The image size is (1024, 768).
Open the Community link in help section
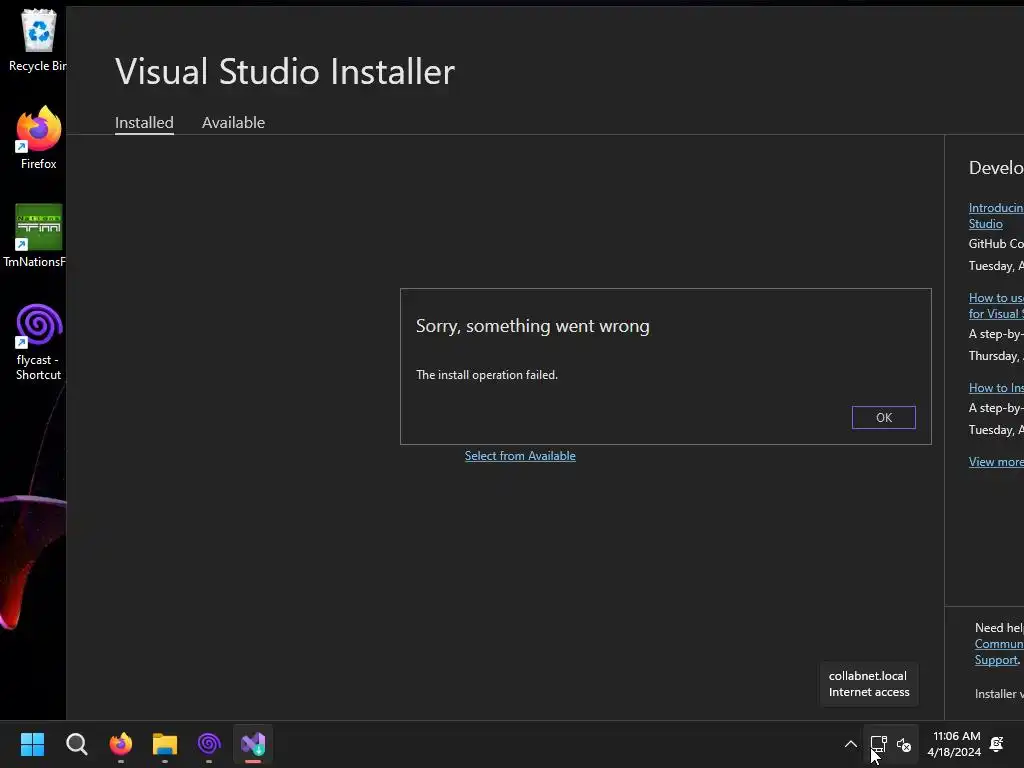999,644
